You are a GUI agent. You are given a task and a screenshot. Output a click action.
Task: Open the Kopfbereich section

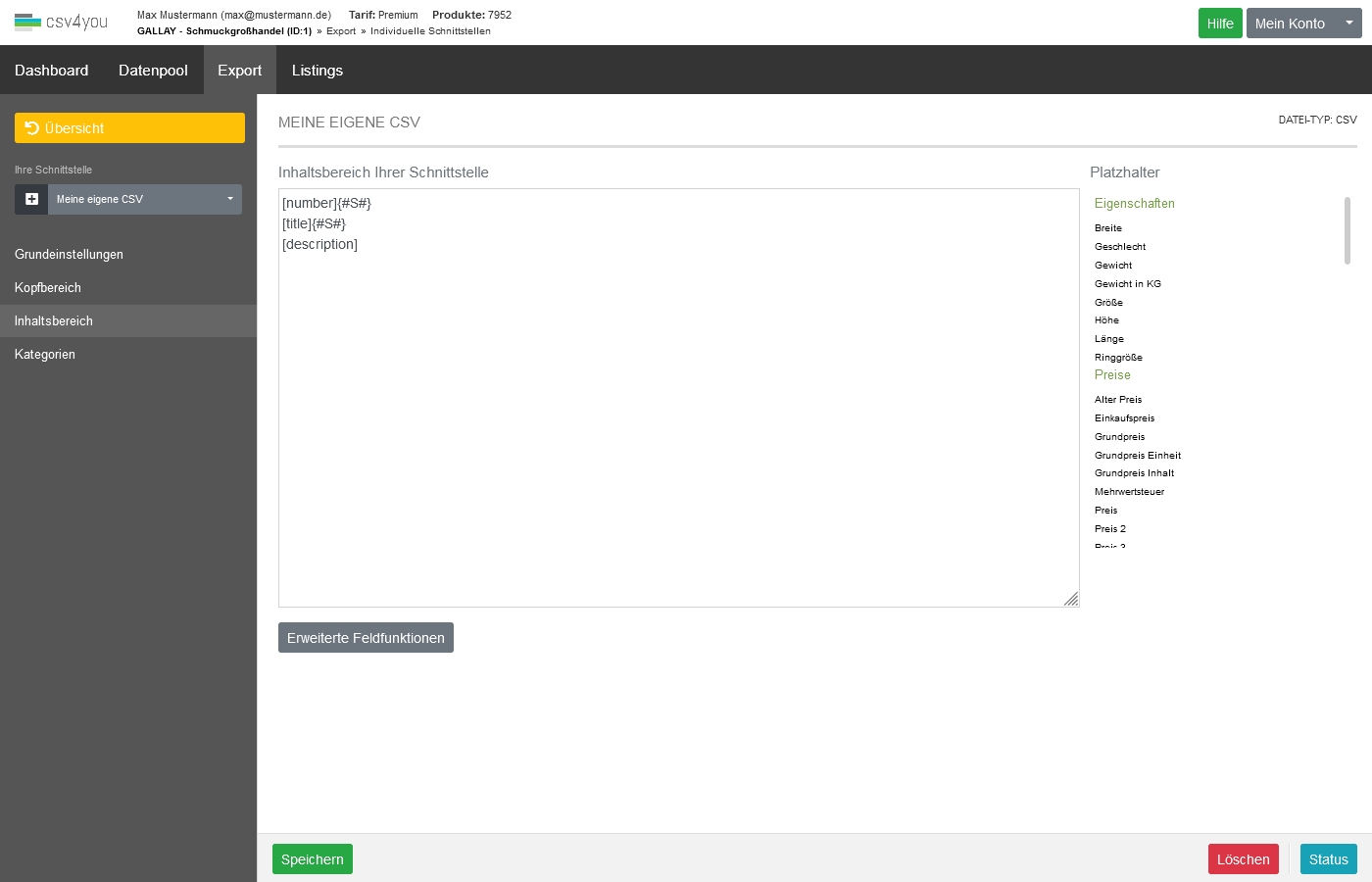(48, 288)
